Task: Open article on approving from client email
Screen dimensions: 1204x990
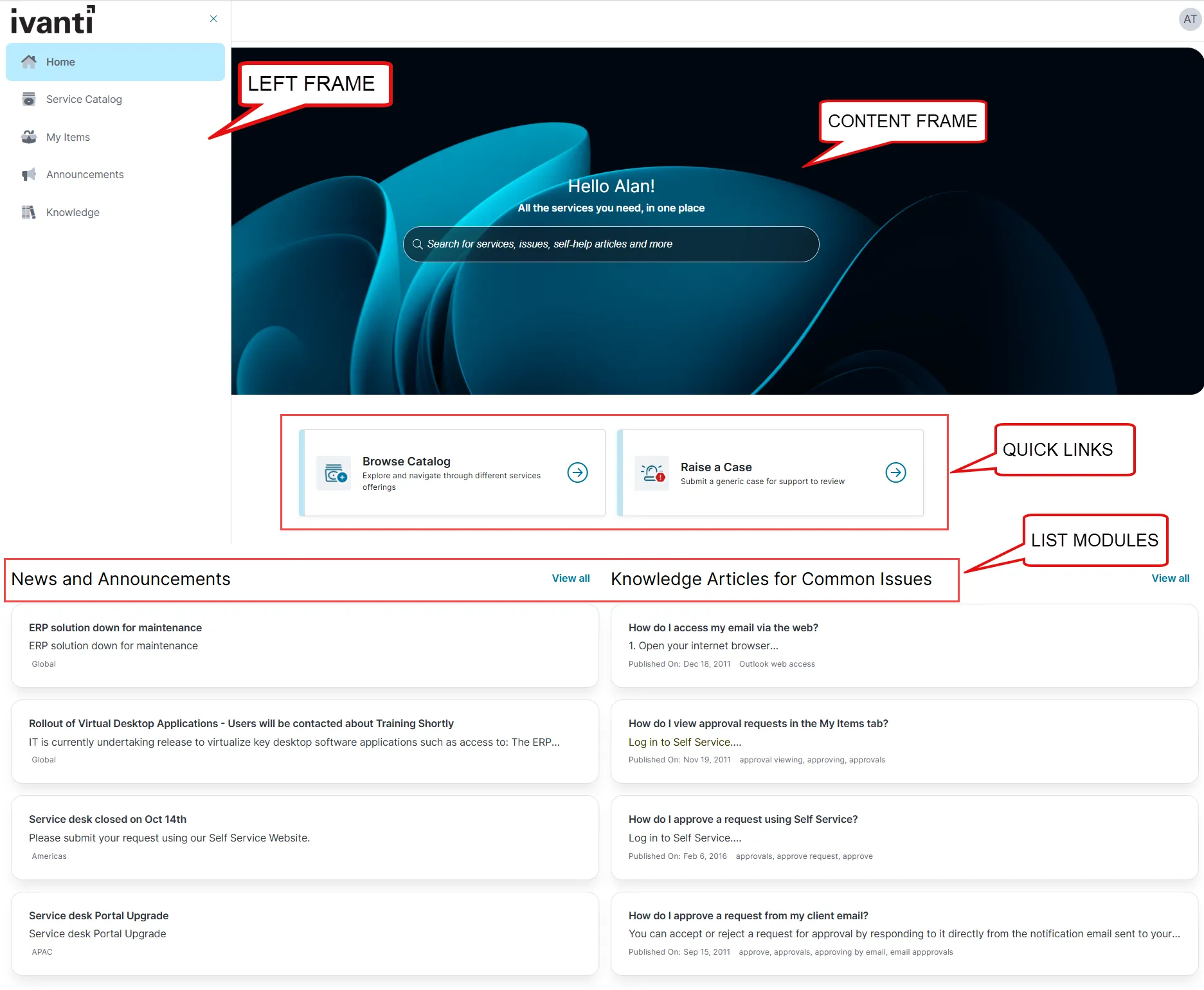Action: tap(904, 933)
